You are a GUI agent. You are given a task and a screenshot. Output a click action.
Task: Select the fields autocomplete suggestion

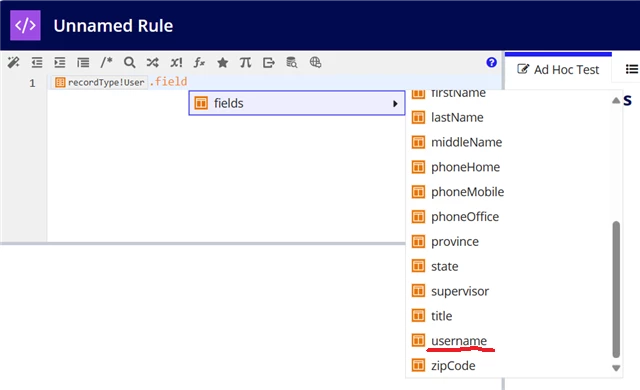pos(297,103)
